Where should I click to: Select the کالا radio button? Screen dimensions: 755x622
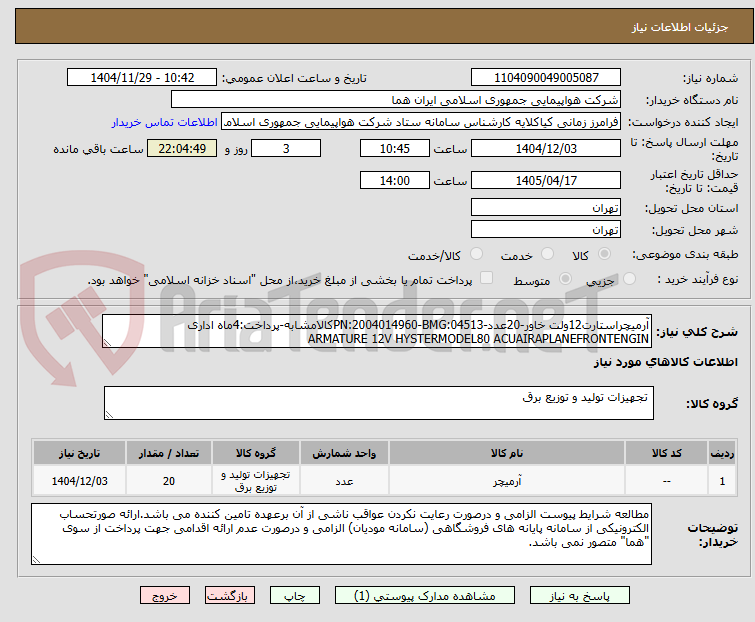[604, 254]
